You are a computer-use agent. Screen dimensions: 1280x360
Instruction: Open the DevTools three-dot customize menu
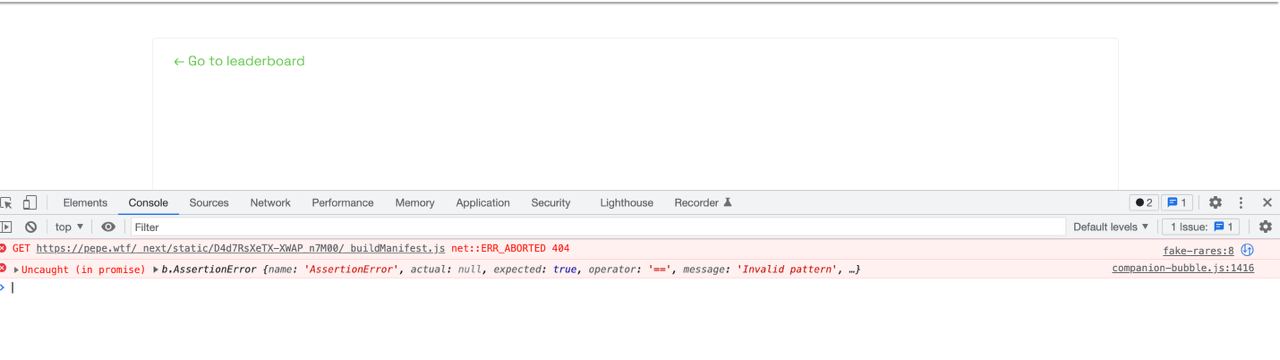point(1241,202)
